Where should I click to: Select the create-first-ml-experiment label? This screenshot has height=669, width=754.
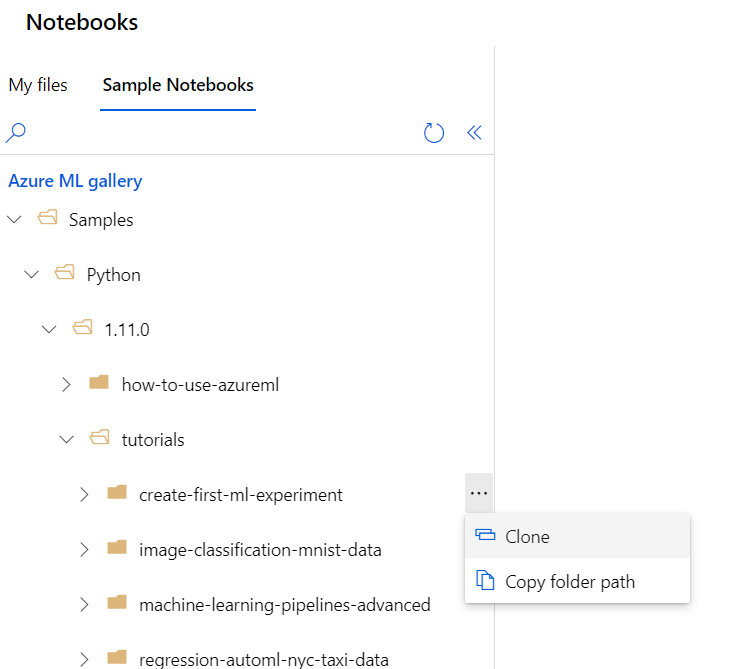[241, 495]
